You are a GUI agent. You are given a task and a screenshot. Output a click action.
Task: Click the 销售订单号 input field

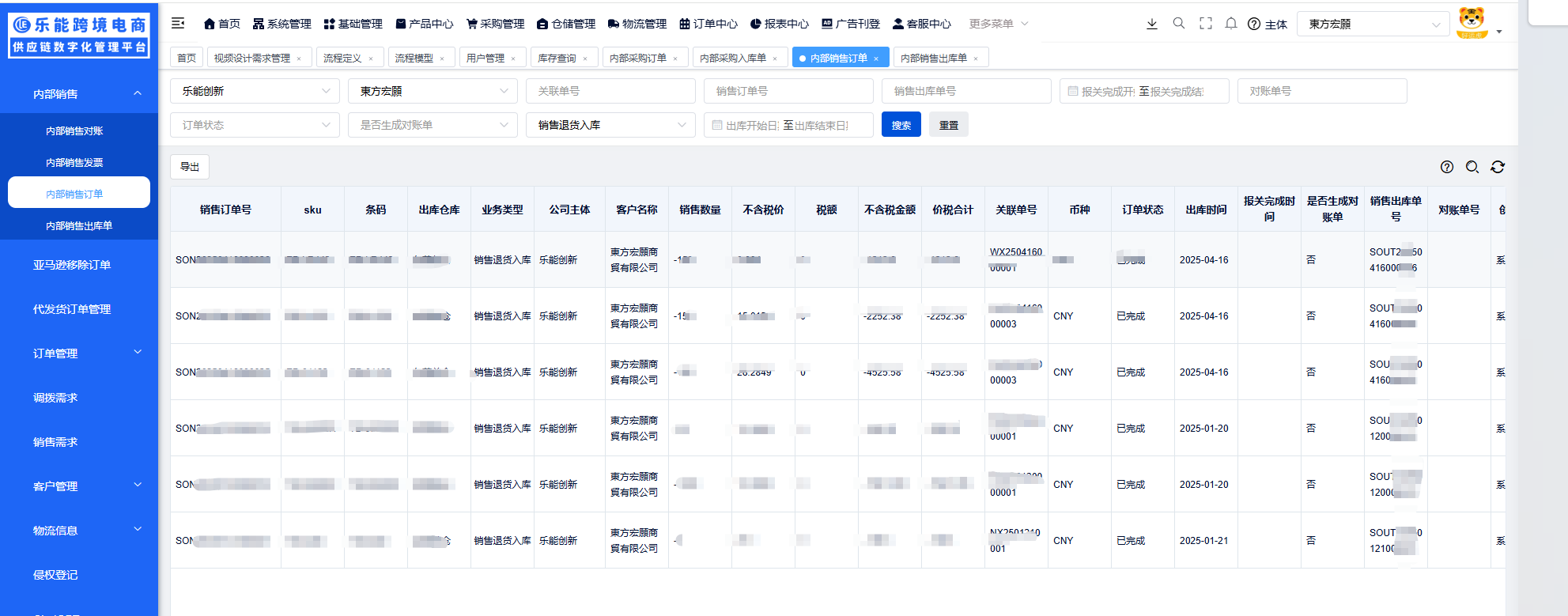[x=788, y=91]
